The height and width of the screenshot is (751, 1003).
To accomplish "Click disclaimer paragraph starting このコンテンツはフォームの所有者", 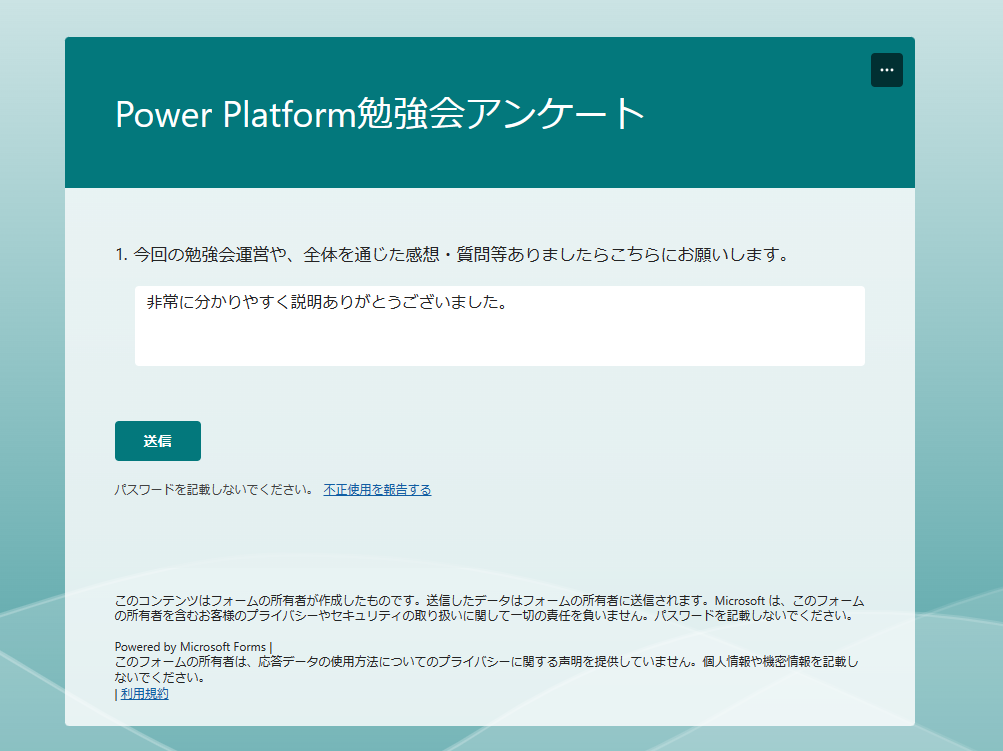I will [x=489, y=608].
